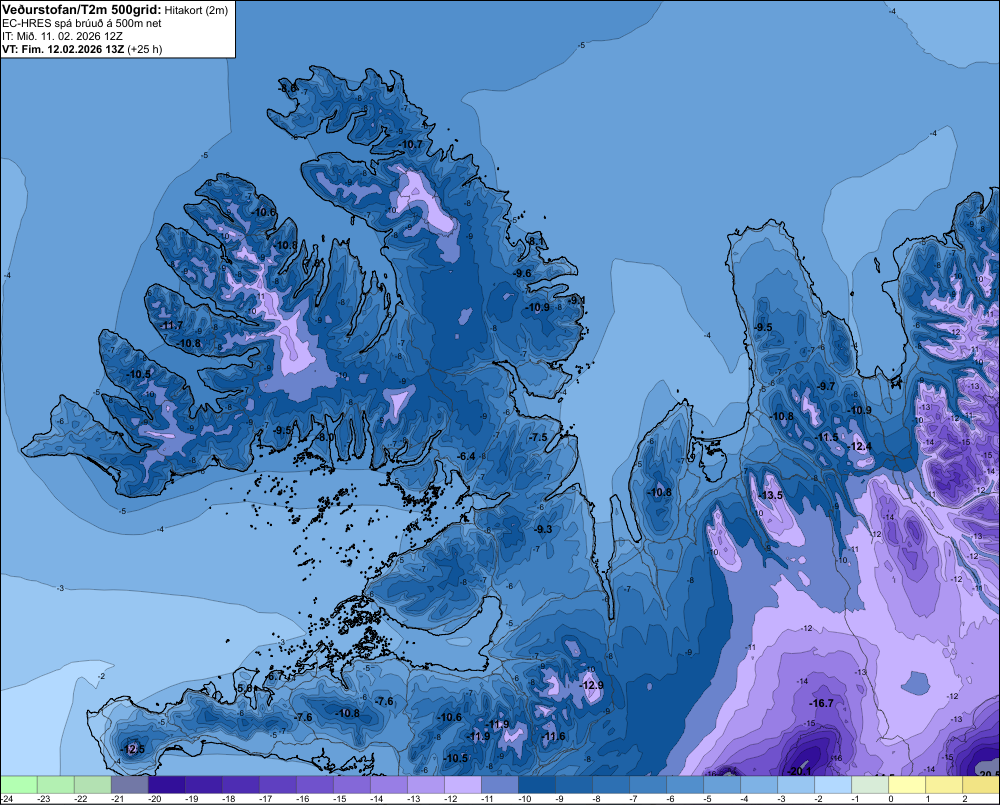1000x805 pixels.
Task: Click the -20.1 temperature value on the map
Action: pyautogui.click(x=799, y=771)
